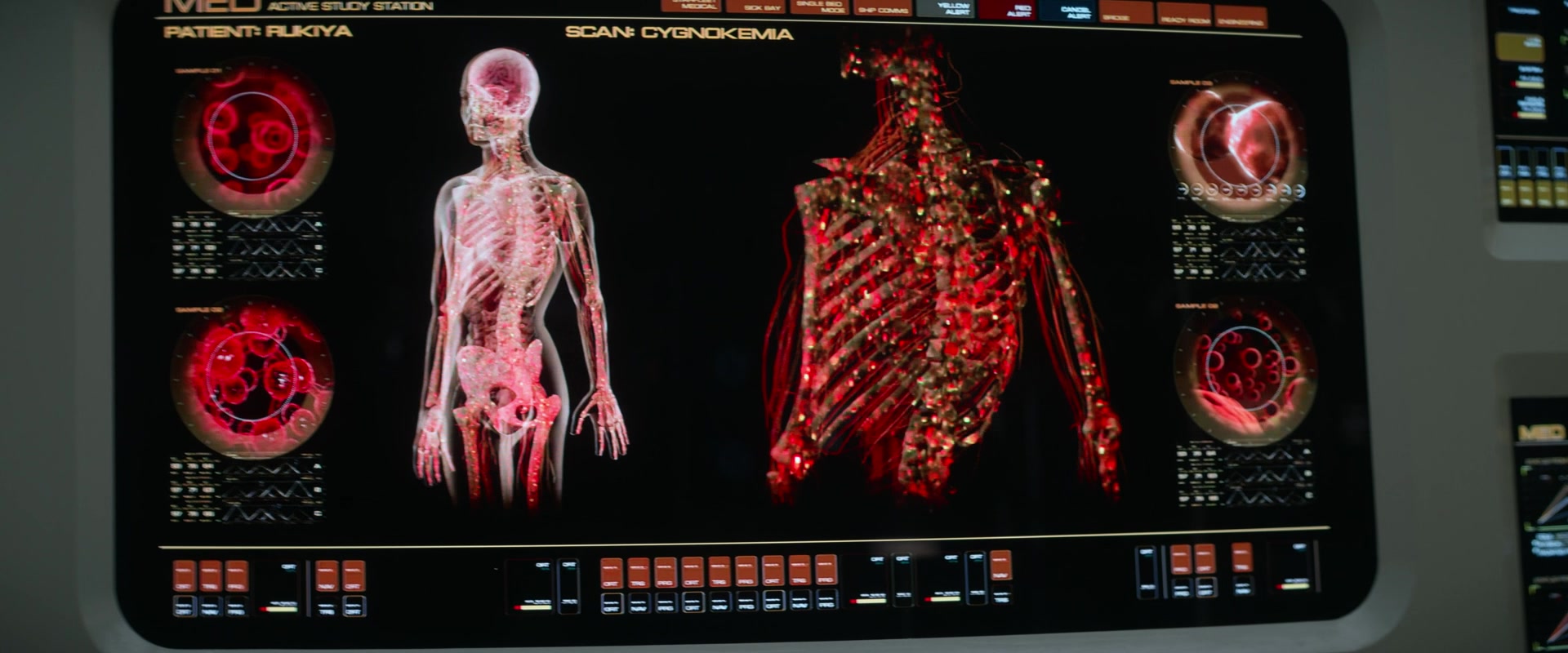Click the Scan: Cygnokemia heading
The image size is (1568, 653).
pos(679,33)
